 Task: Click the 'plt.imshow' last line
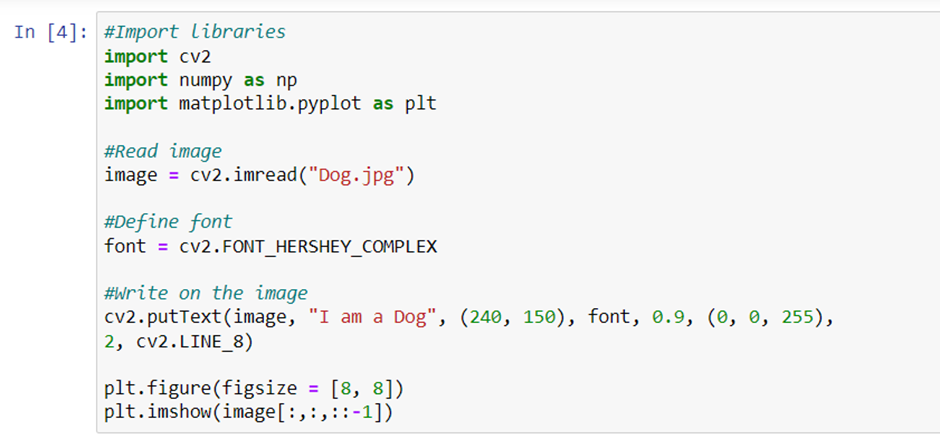248,413
